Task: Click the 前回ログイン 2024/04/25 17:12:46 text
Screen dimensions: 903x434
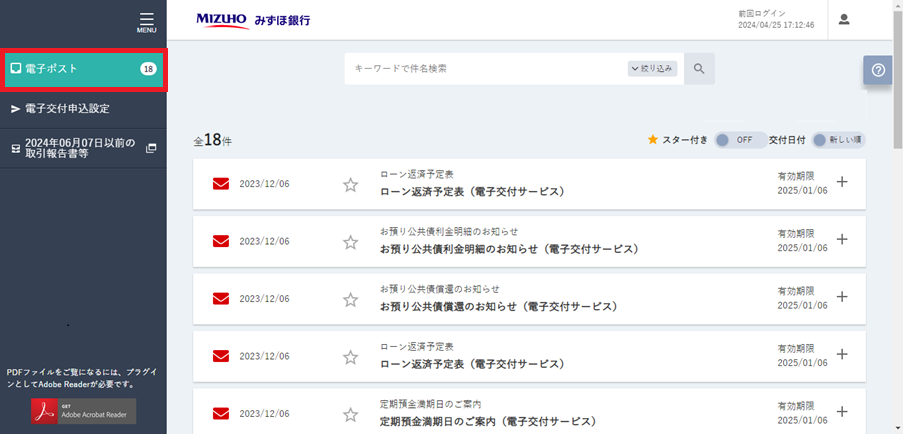Action: [776, 19]
